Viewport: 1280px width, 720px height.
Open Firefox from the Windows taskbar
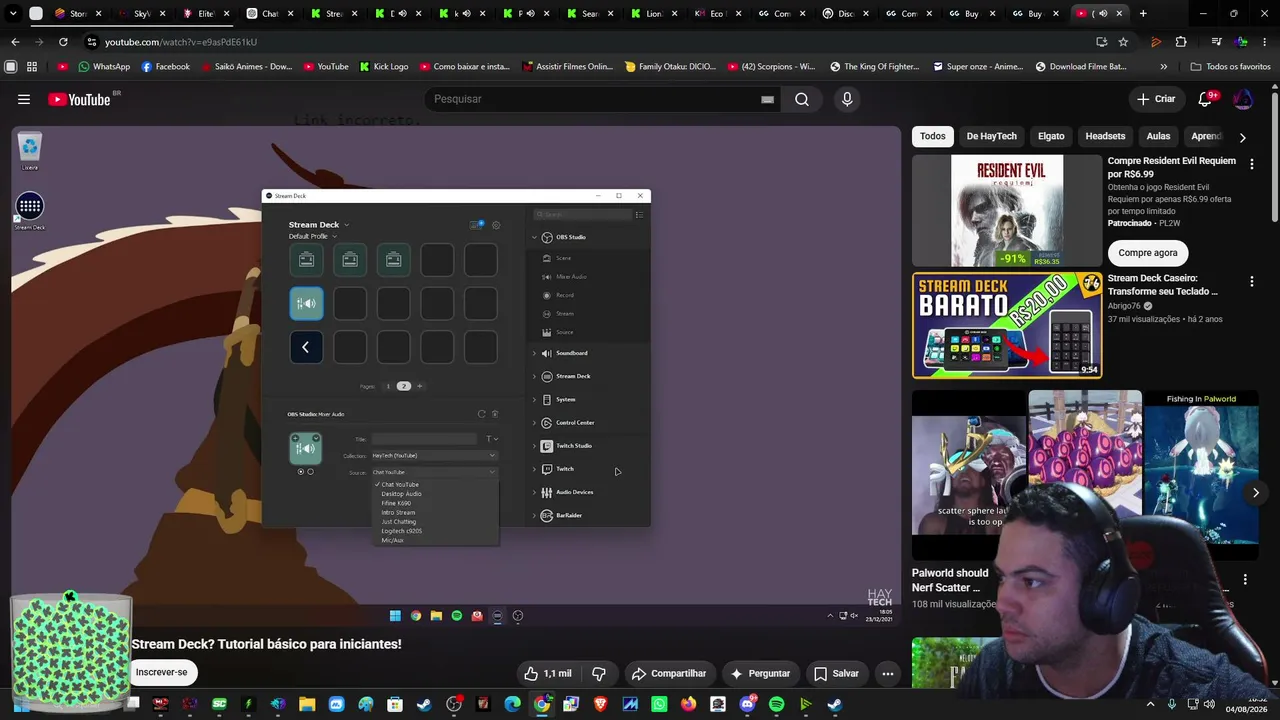[688, 704]
